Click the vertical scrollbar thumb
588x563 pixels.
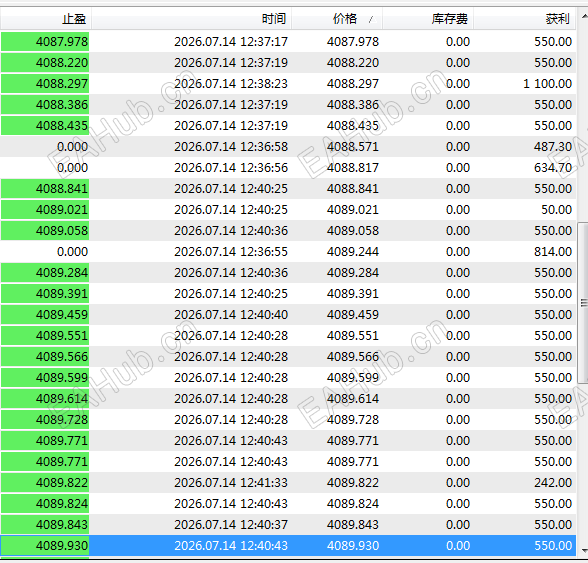(x=583, y=303)
